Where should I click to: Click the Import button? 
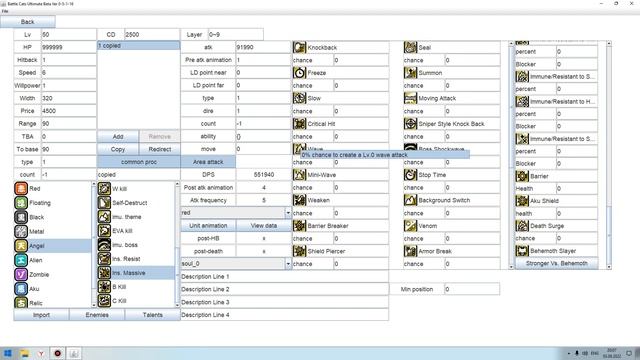click(x=41, y=315)
